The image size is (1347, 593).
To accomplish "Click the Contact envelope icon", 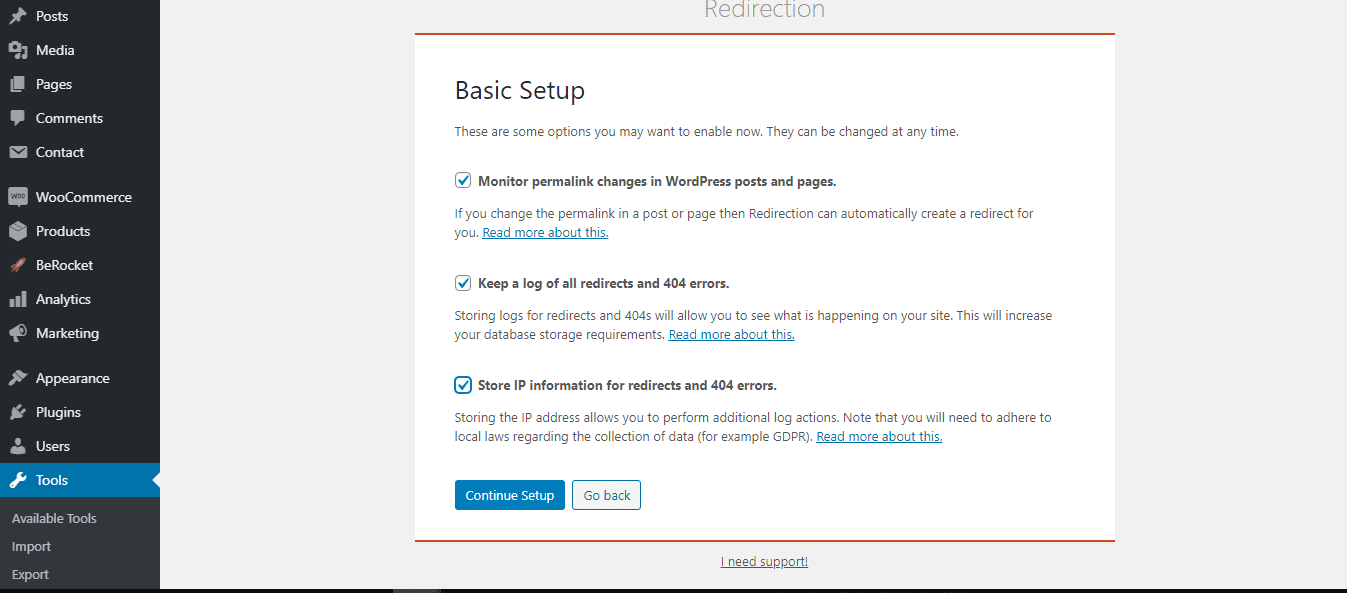I will coord(18,152).
